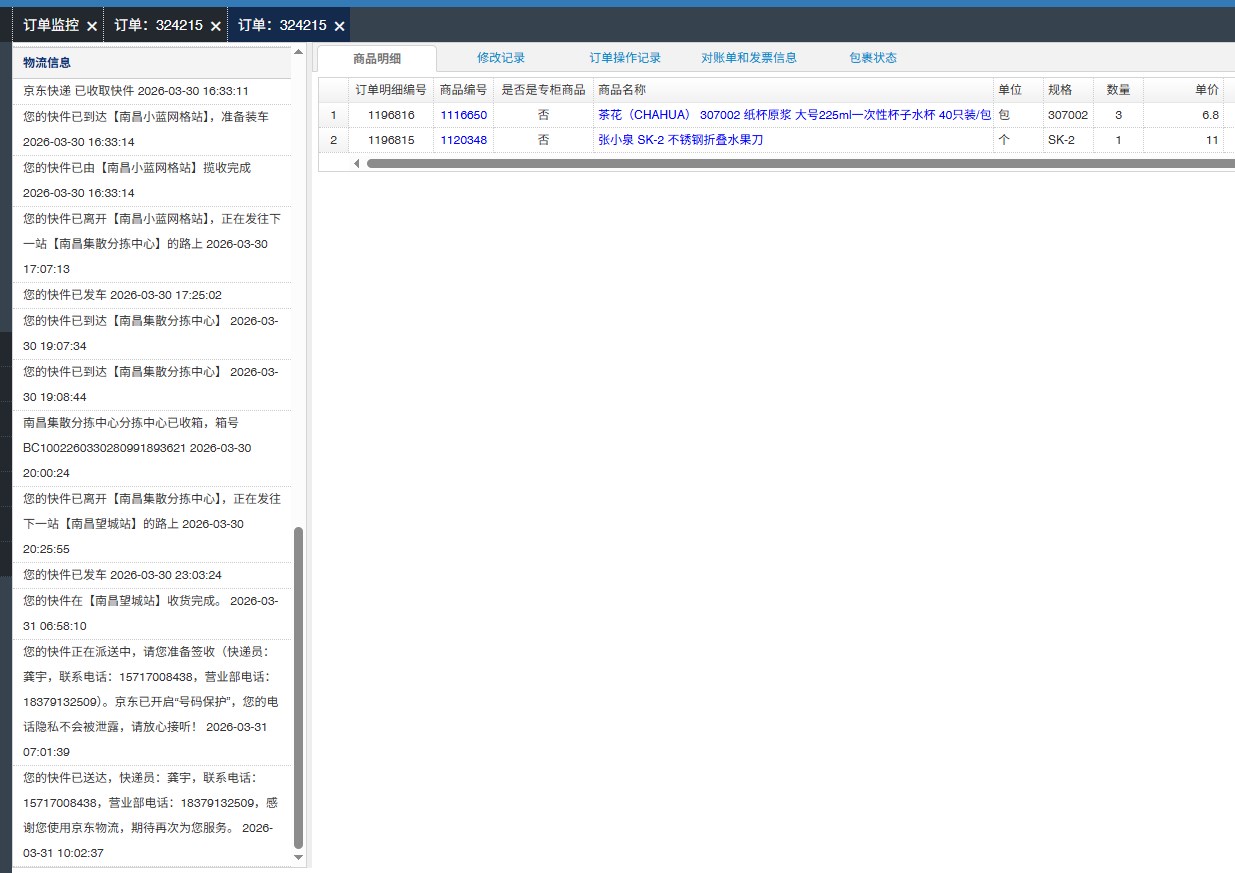Click the 商品名称 column header
This screenshot has width=1235, height=873.
622,90
